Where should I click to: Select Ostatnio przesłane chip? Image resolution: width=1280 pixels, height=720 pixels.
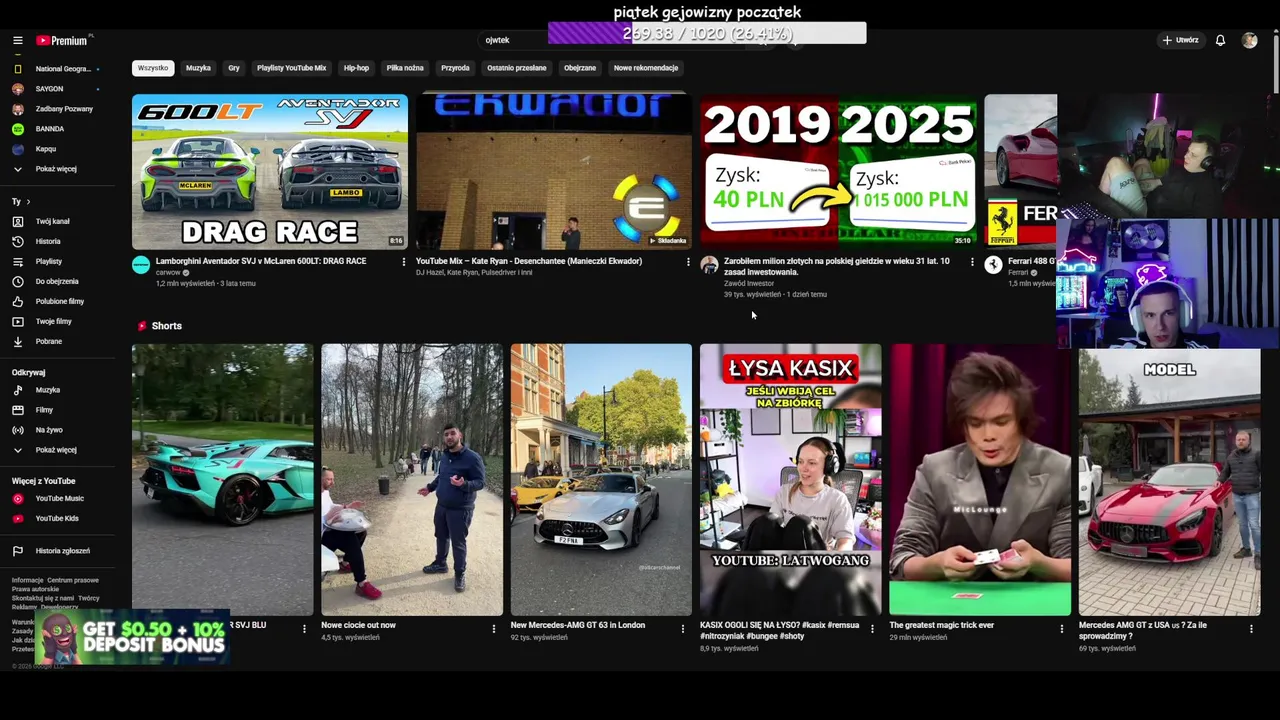point(517,68)
